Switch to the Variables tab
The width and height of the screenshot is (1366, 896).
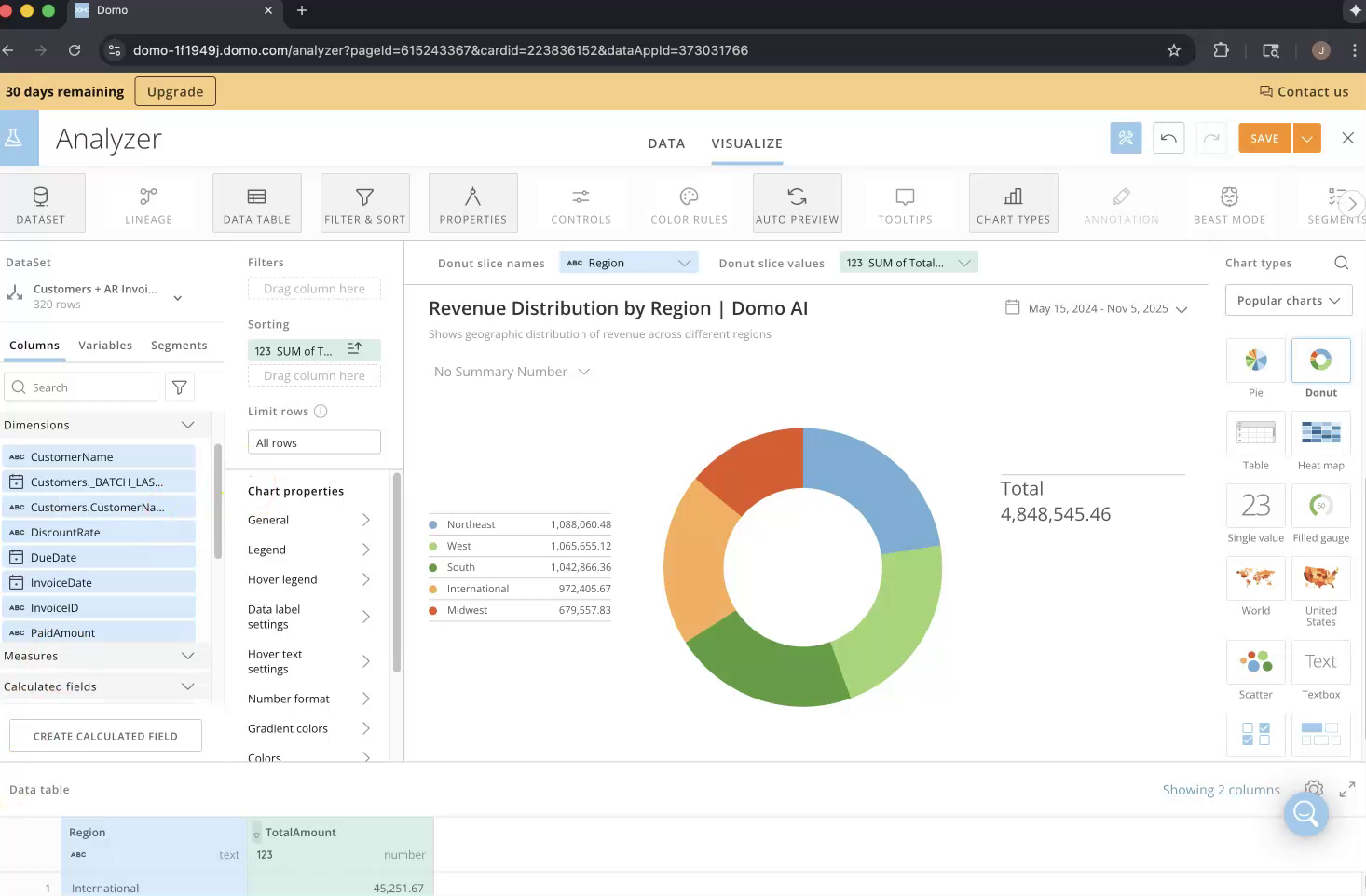(105, 345)
